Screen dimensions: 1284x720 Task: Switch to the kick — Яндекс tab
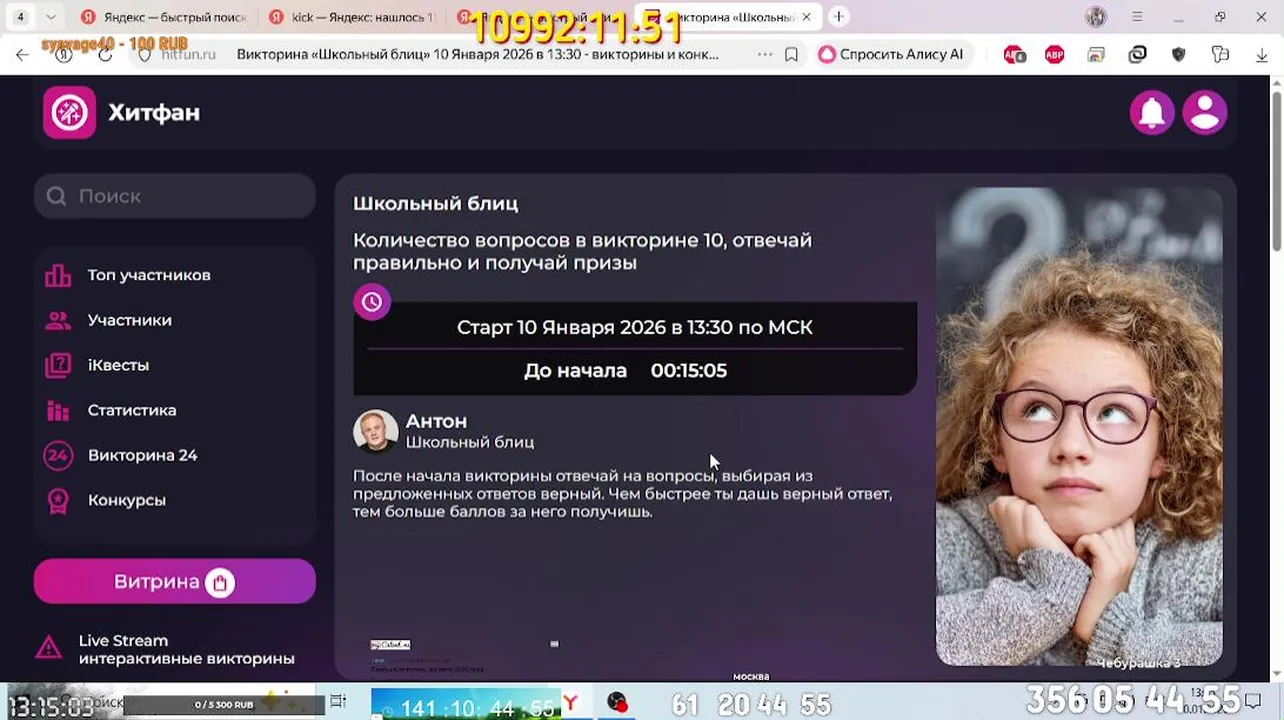coord(352,17)
